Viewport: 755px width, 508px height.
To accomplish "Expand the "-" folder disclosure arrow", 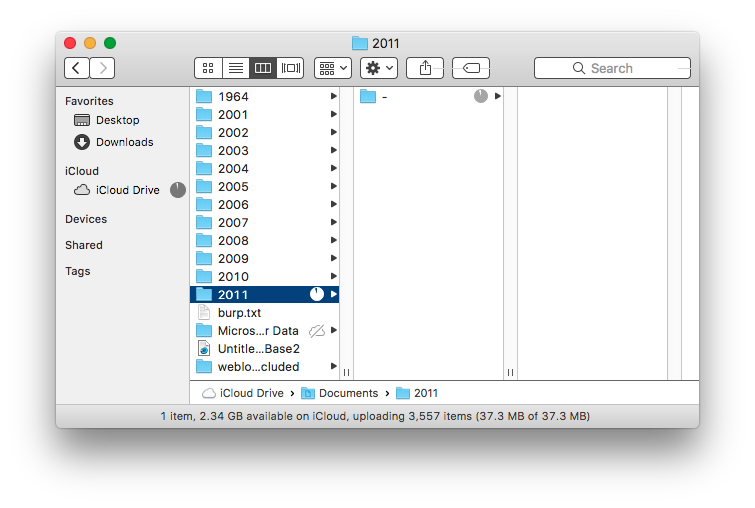I will (497, 96).
